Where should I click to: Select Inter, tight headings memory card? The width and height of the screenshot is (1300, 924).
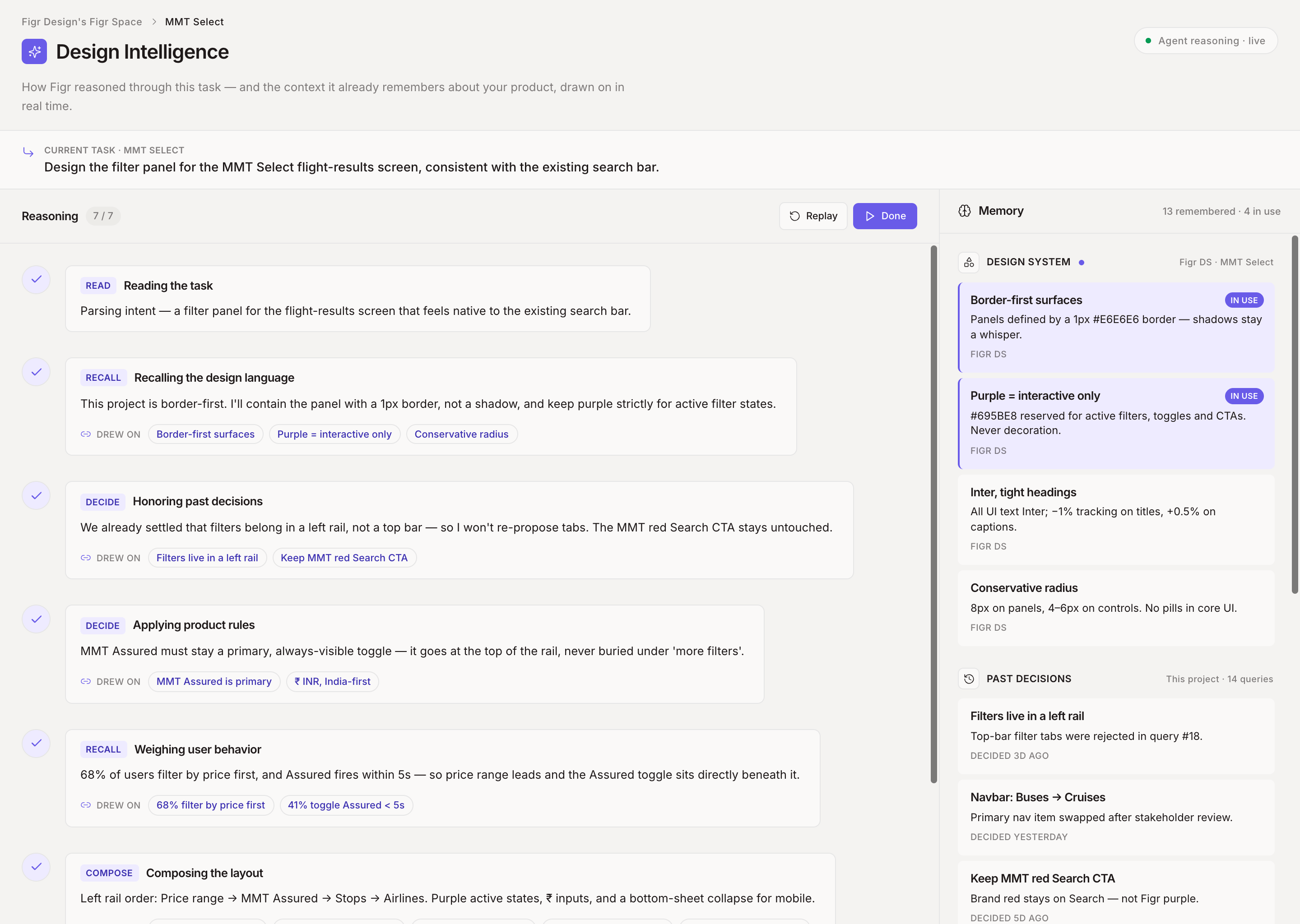point(1115,519)
